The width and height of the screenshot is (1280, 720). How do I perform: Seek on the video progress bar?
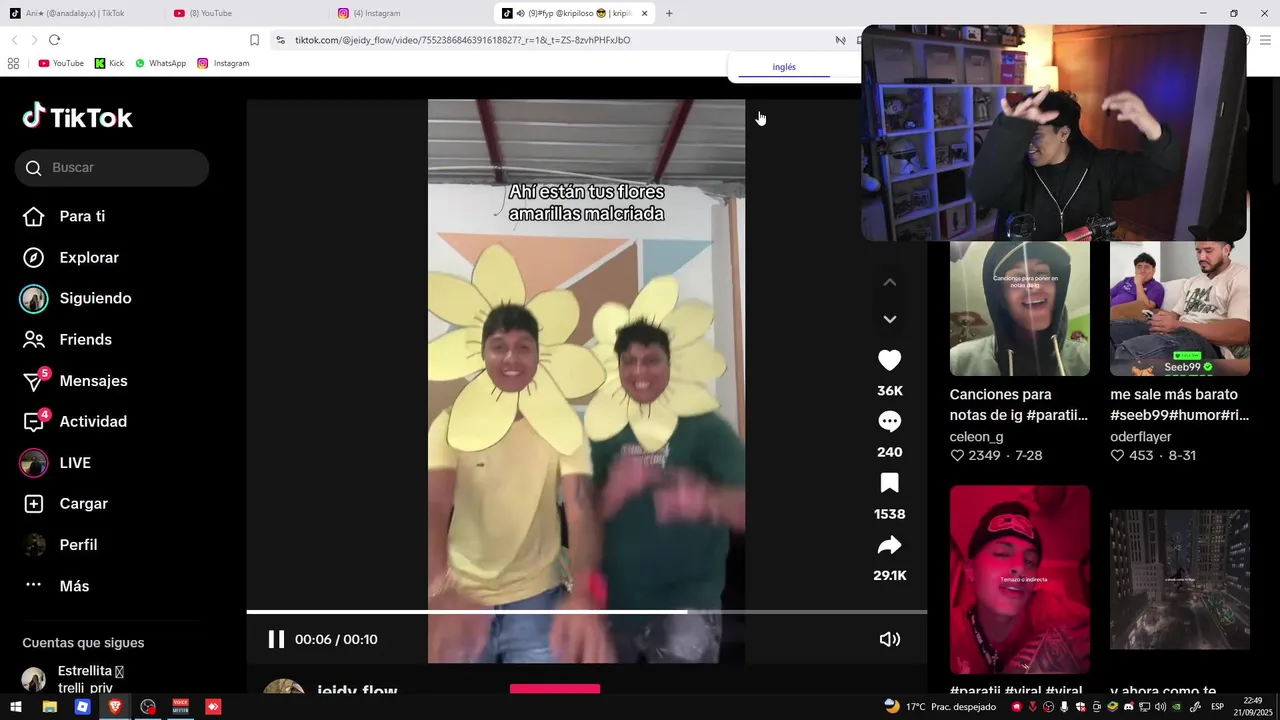587,611
